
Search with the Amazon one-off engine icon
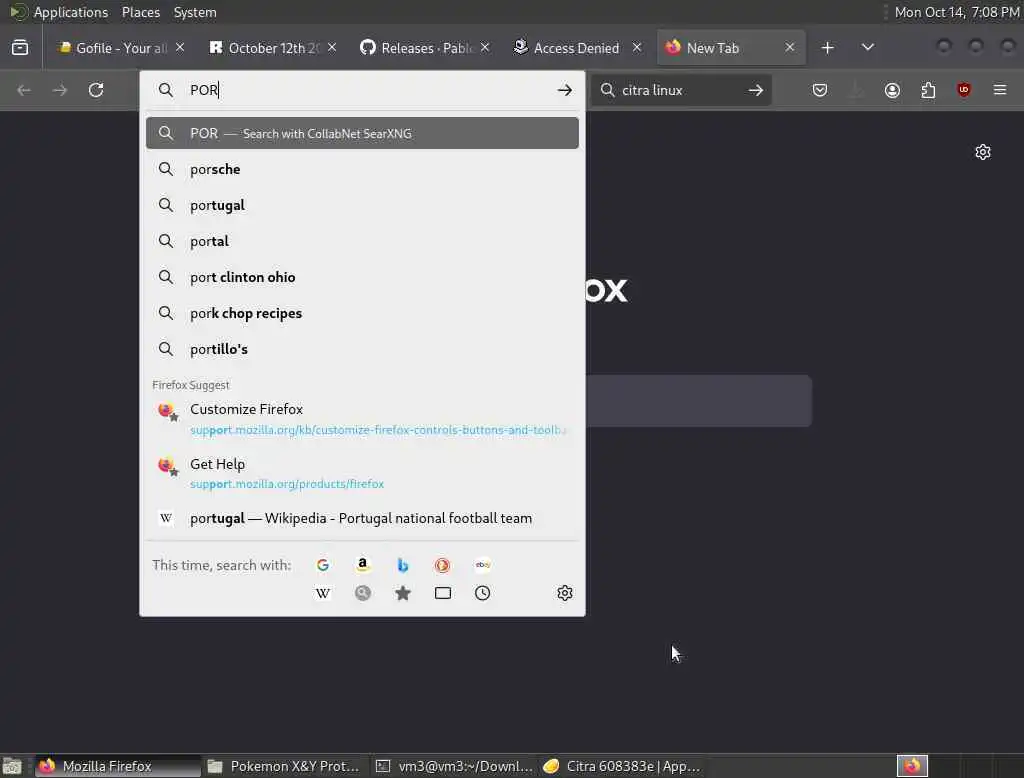click(x=362, y=565)
